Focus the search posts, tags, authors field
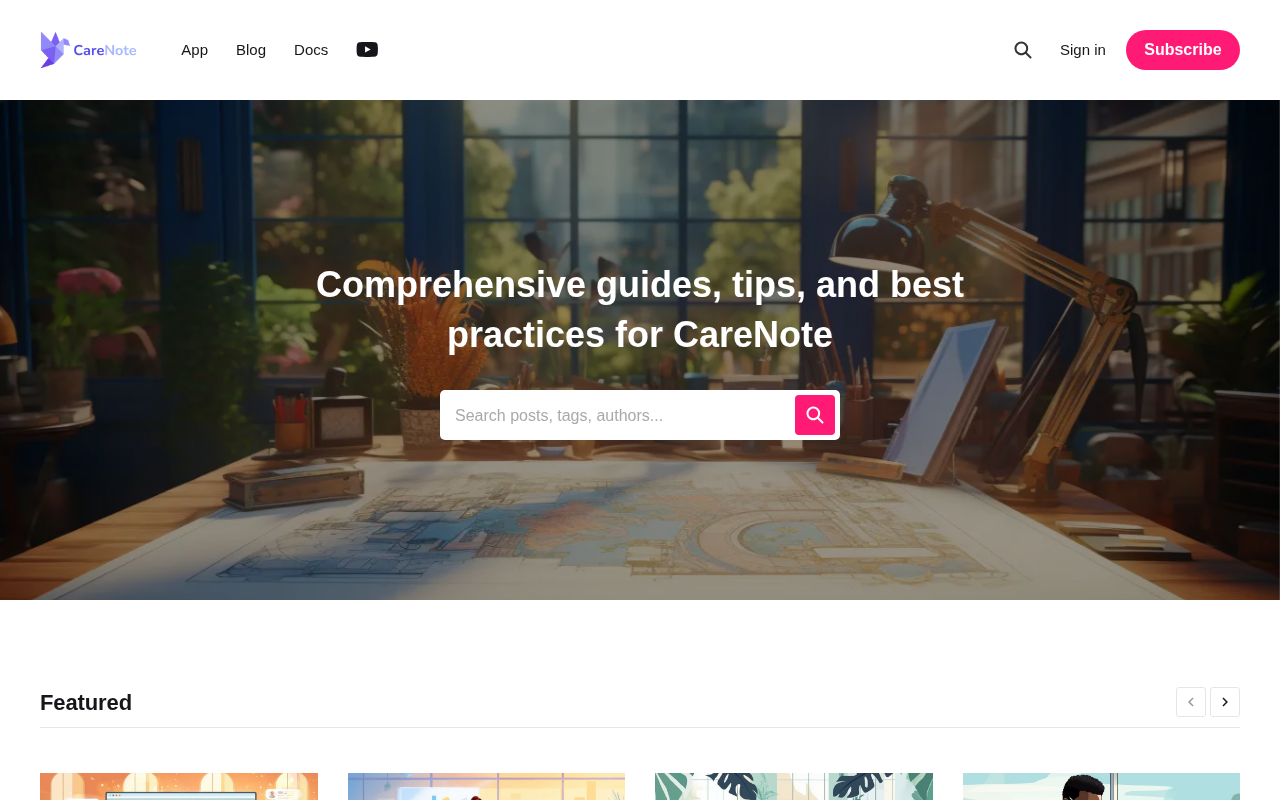This screenshot has height=800, width=1280. (617, 415)
